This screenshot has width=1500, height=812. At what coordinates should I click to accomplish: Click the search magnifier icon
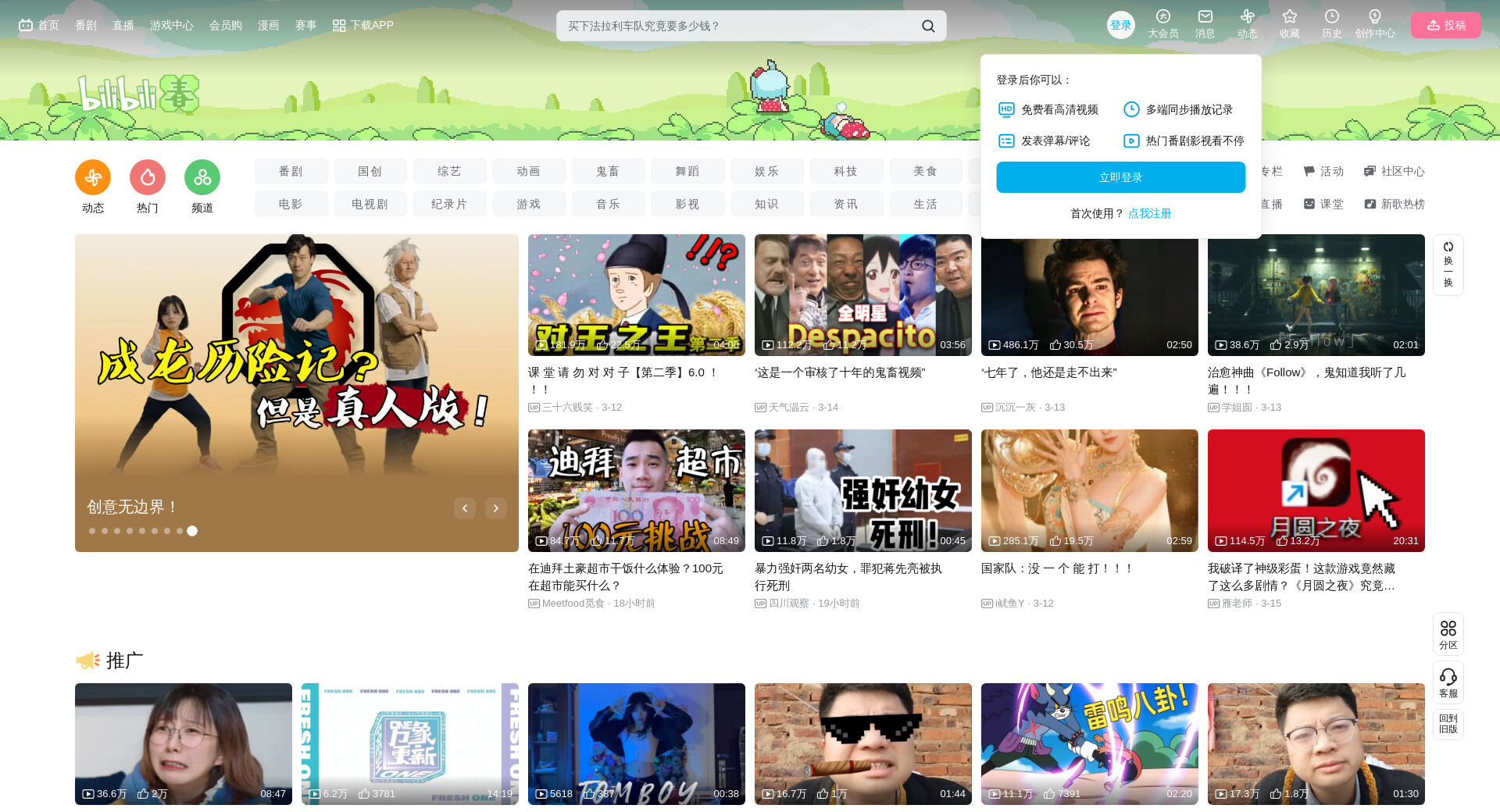[x=927, y=26]
